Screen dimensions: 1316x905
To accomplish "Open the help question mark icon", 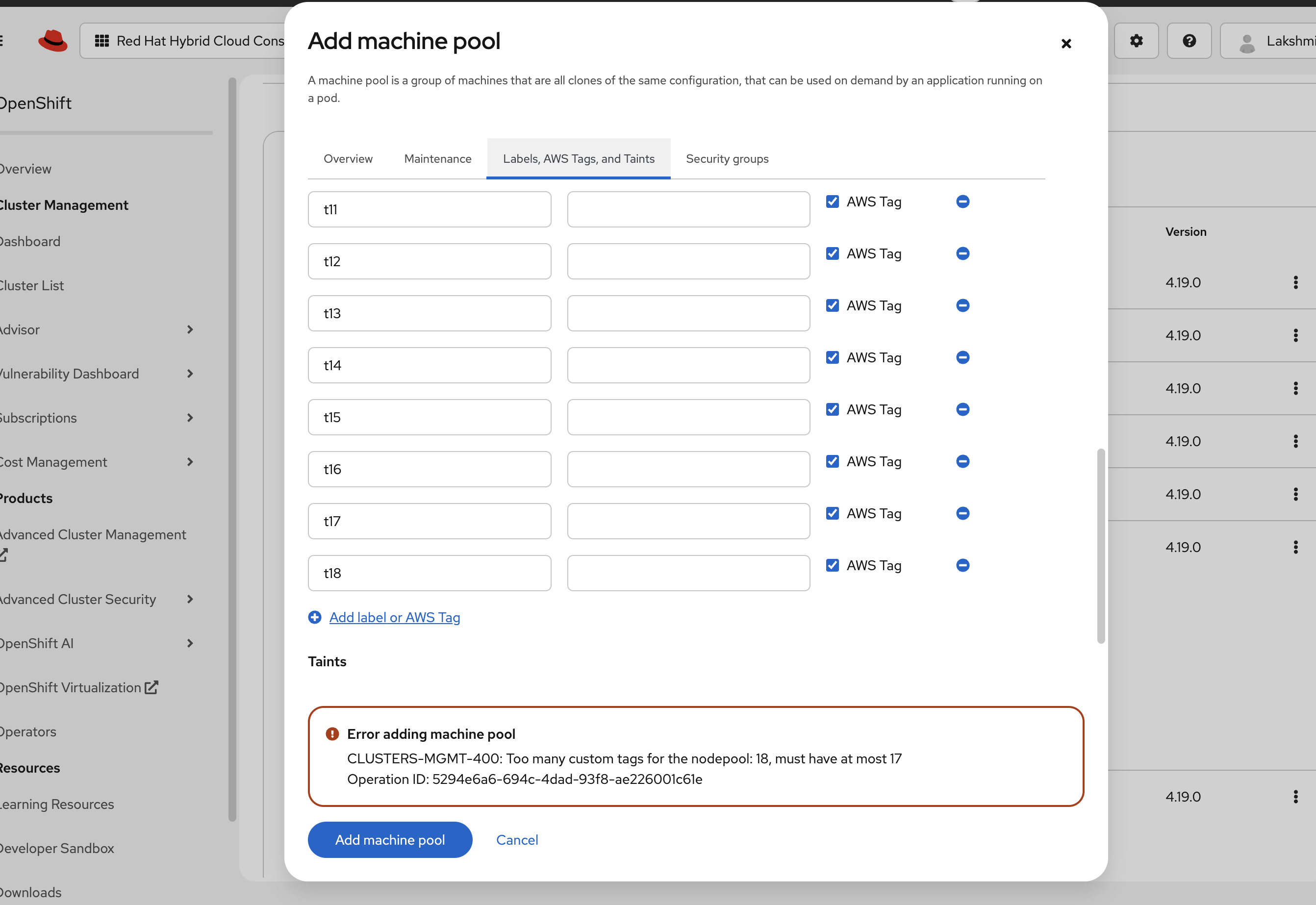I will click(1189, 41).
